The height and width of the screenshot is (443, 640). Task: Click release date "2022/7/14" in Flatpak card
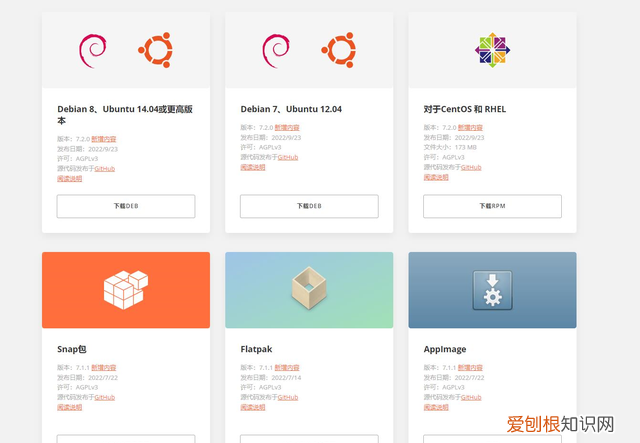coord(287,378)
